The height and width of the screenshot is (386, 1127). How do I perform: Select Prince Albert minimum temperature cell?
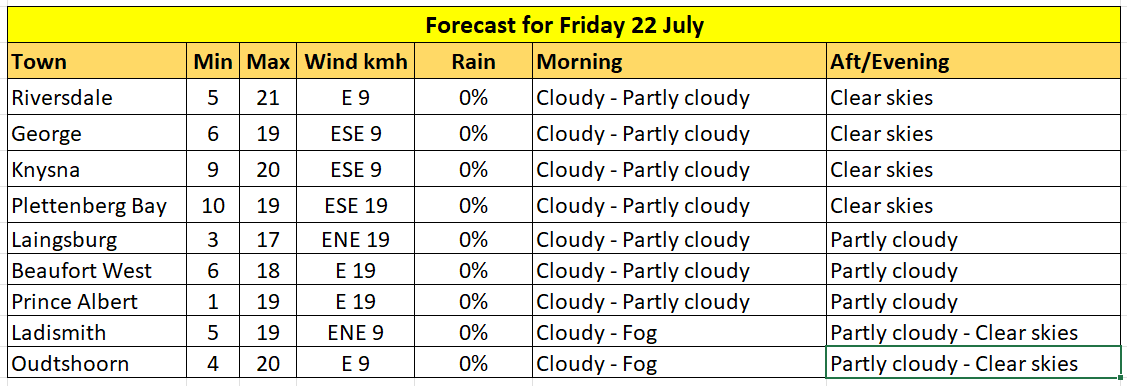[213, 301]
